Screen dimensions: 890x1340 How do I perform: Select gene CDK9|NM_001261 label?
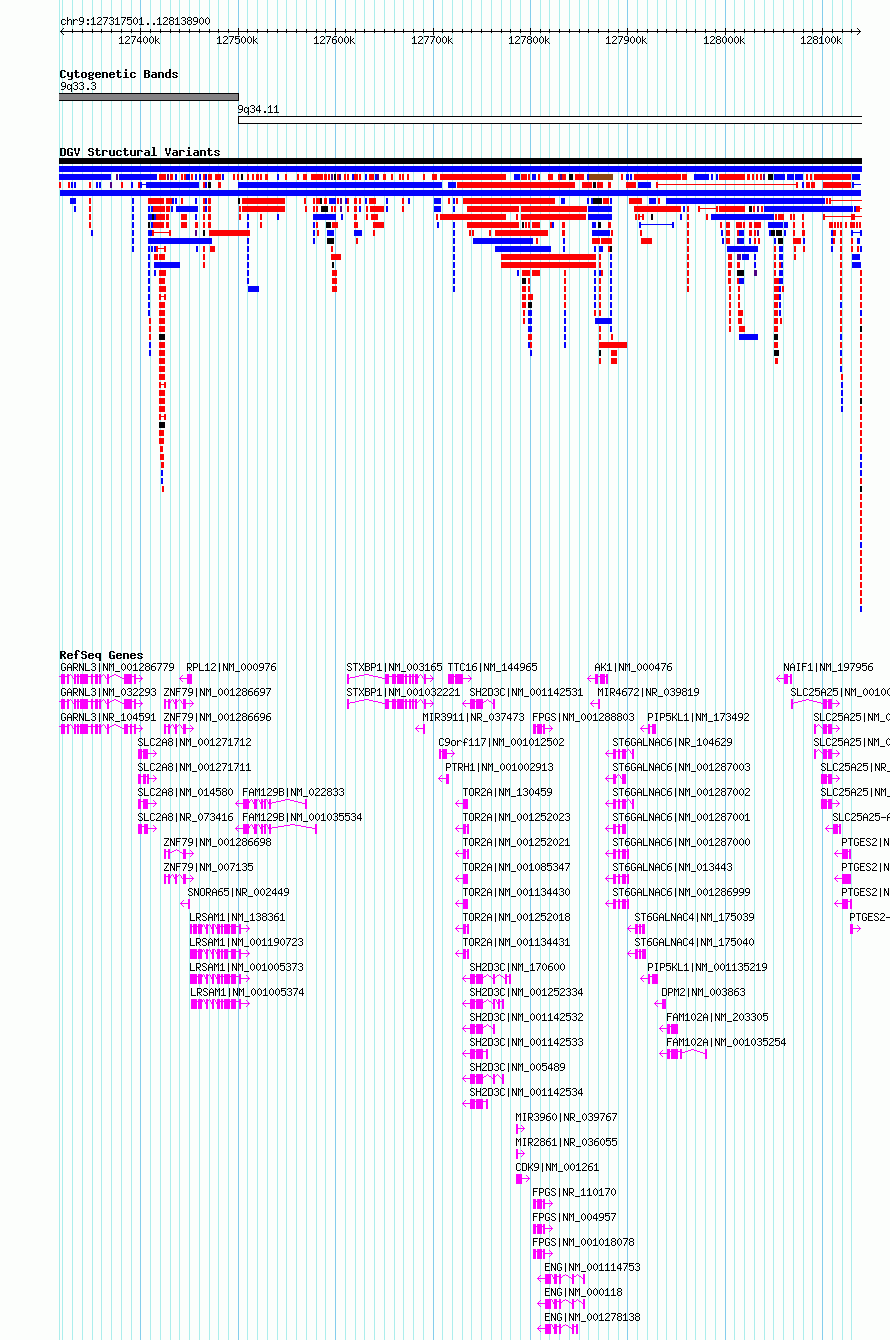point(558,1167)
